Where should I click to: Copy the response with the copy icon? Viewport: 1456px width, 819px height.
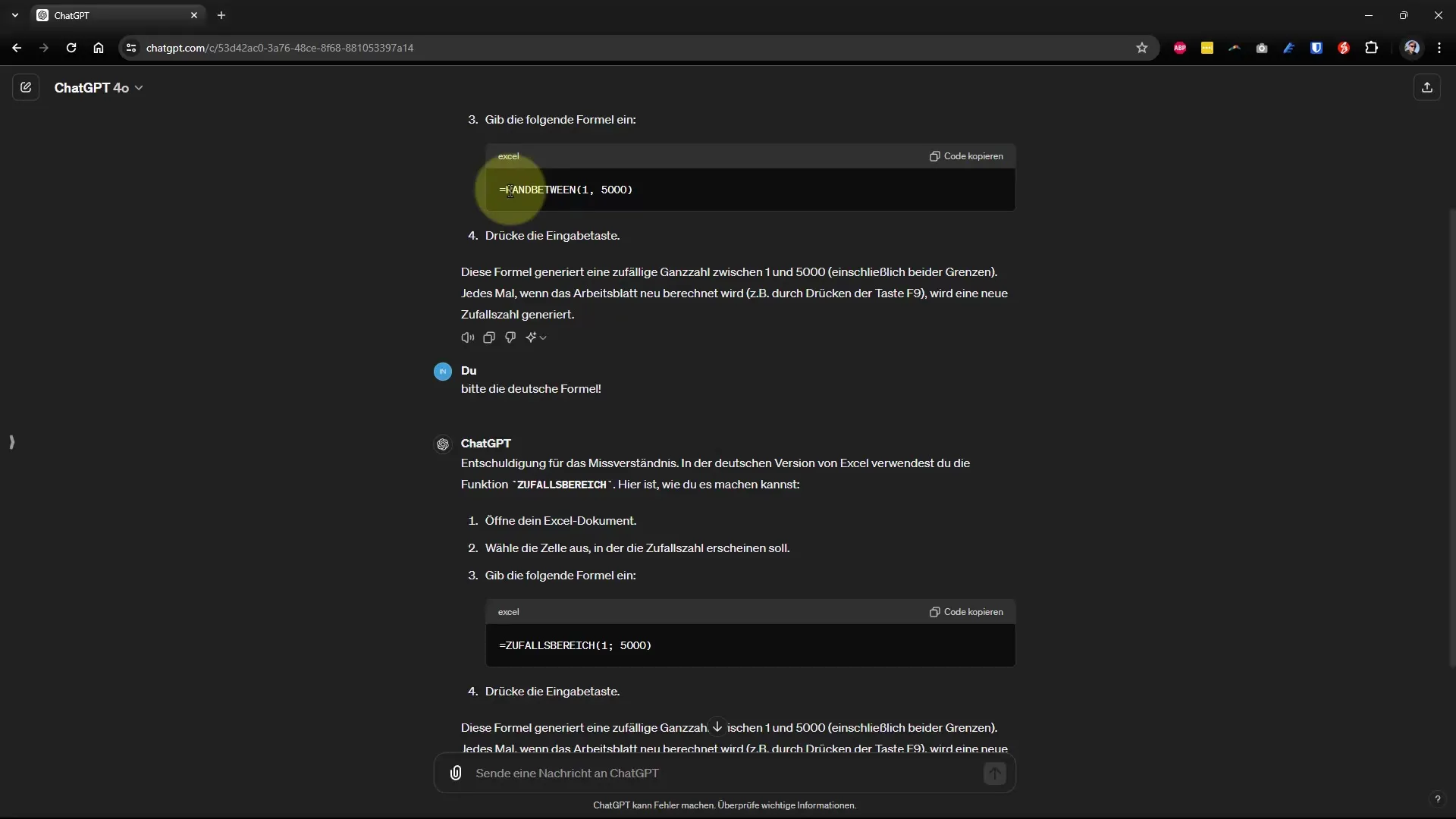coord(489,337)
